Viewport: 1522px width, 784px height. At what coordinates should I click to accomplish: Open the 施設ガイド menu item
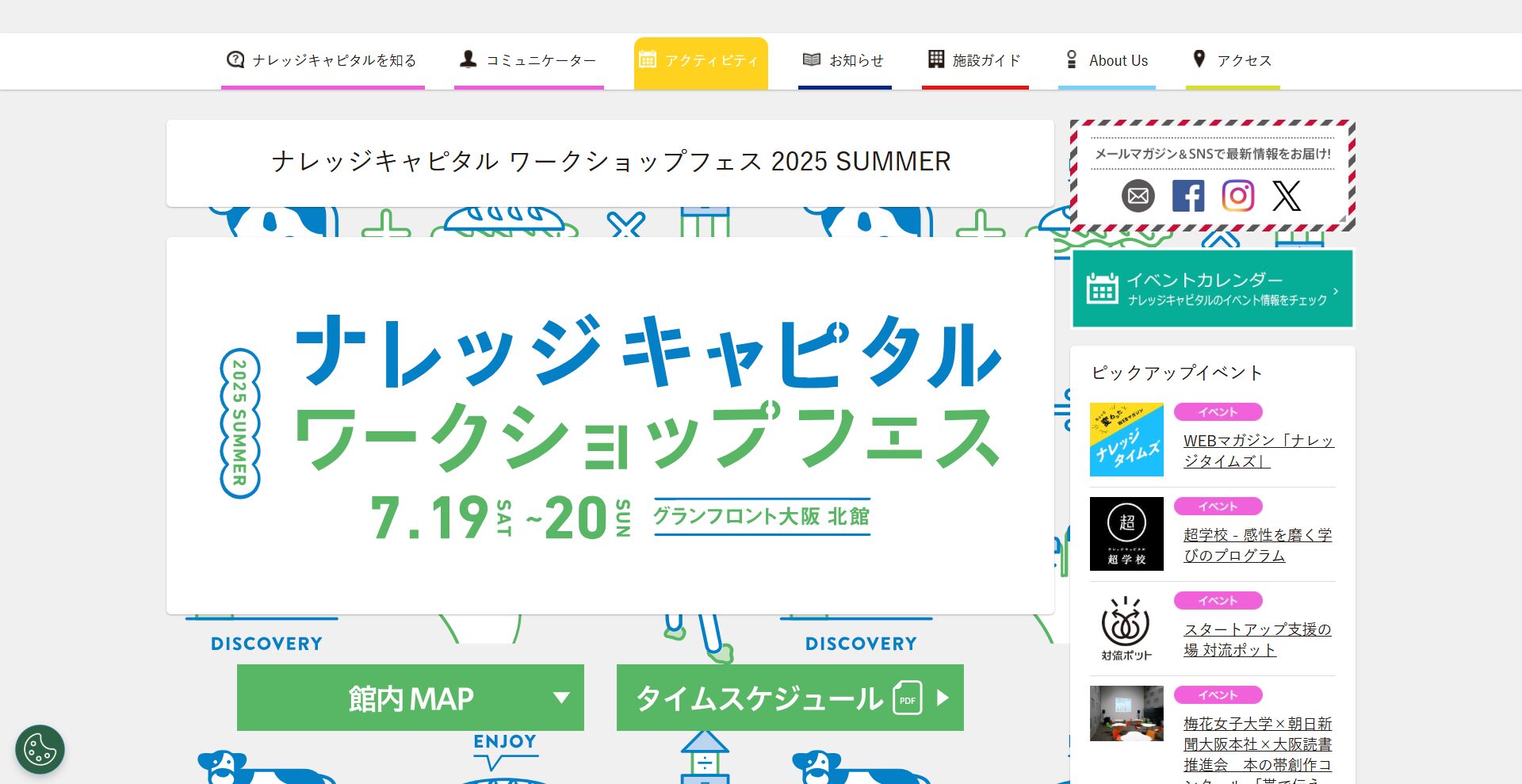975,61
